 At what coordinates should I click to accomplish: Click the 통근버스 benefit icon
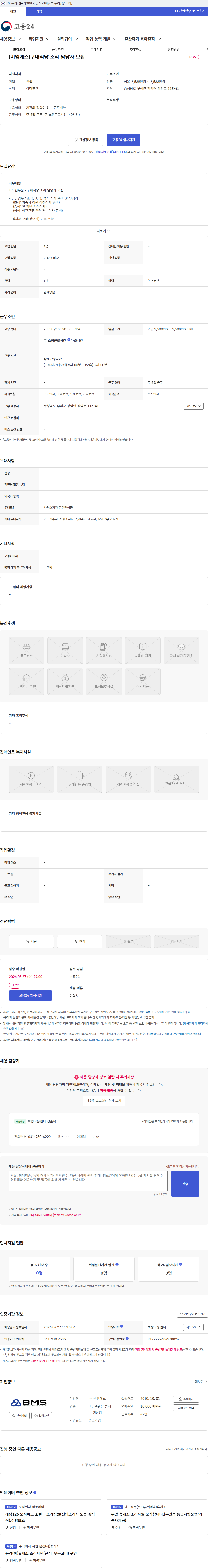coord(26,651)
